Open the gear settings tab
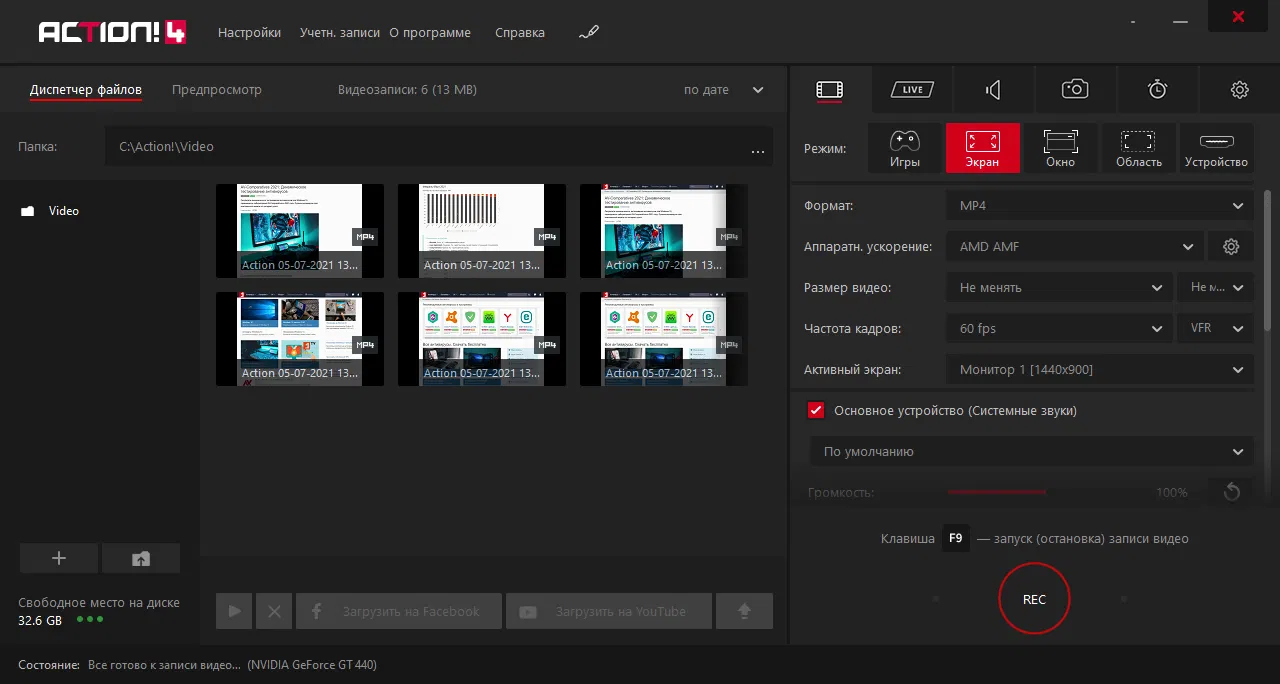The width and height of the screenshot is (1280, 684). pyautogui.click(x=1239, y=90)
